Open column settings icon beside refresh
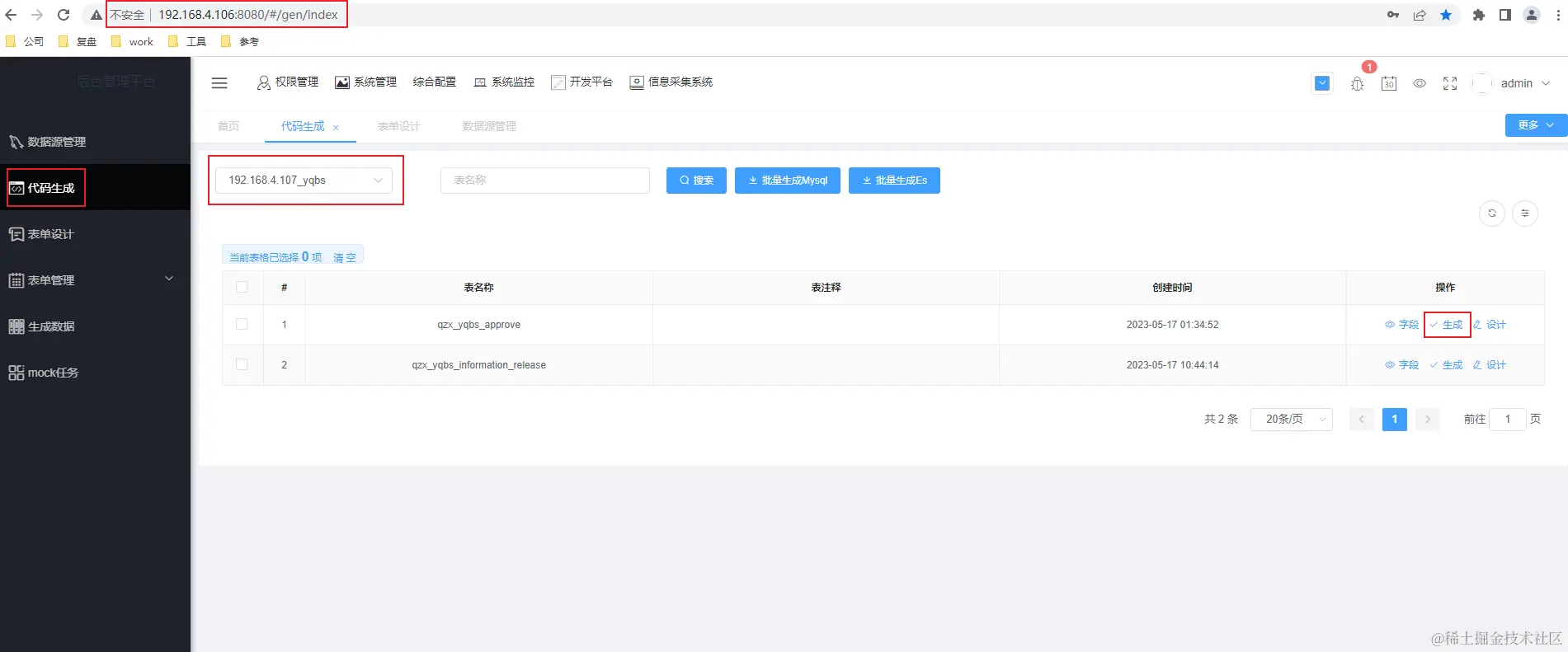Image resolution: width=1568 pixels, height=652 pixels. pyautogui.click(x=1525, y=213)
